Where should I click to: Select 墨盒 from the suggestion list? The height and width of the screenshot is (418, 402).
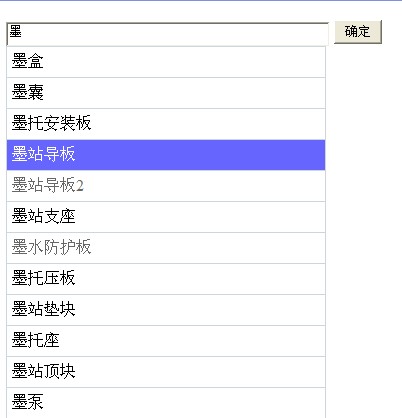(x=166, y=62)
